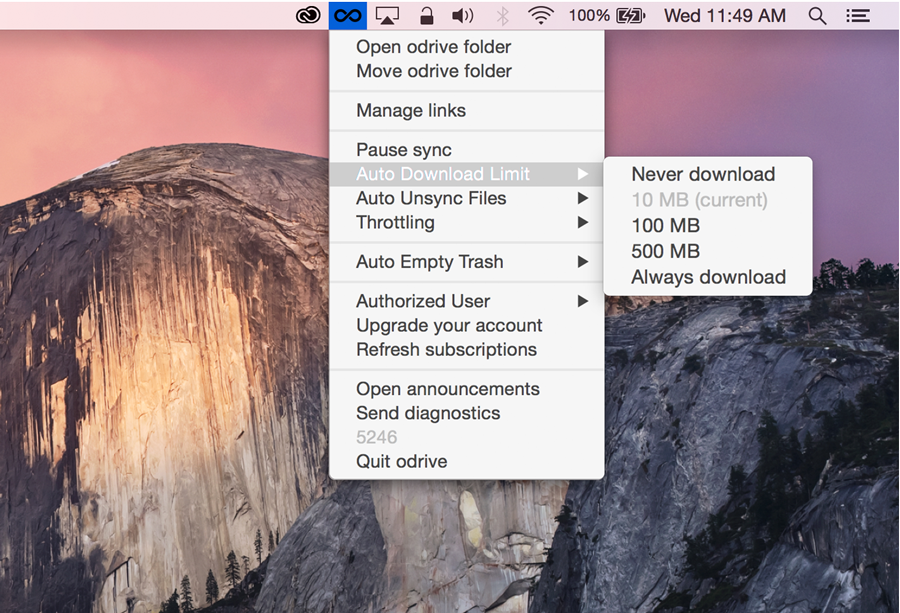Click the padlock icon in menu bar

pyautogui.click(x=426, y=15)
